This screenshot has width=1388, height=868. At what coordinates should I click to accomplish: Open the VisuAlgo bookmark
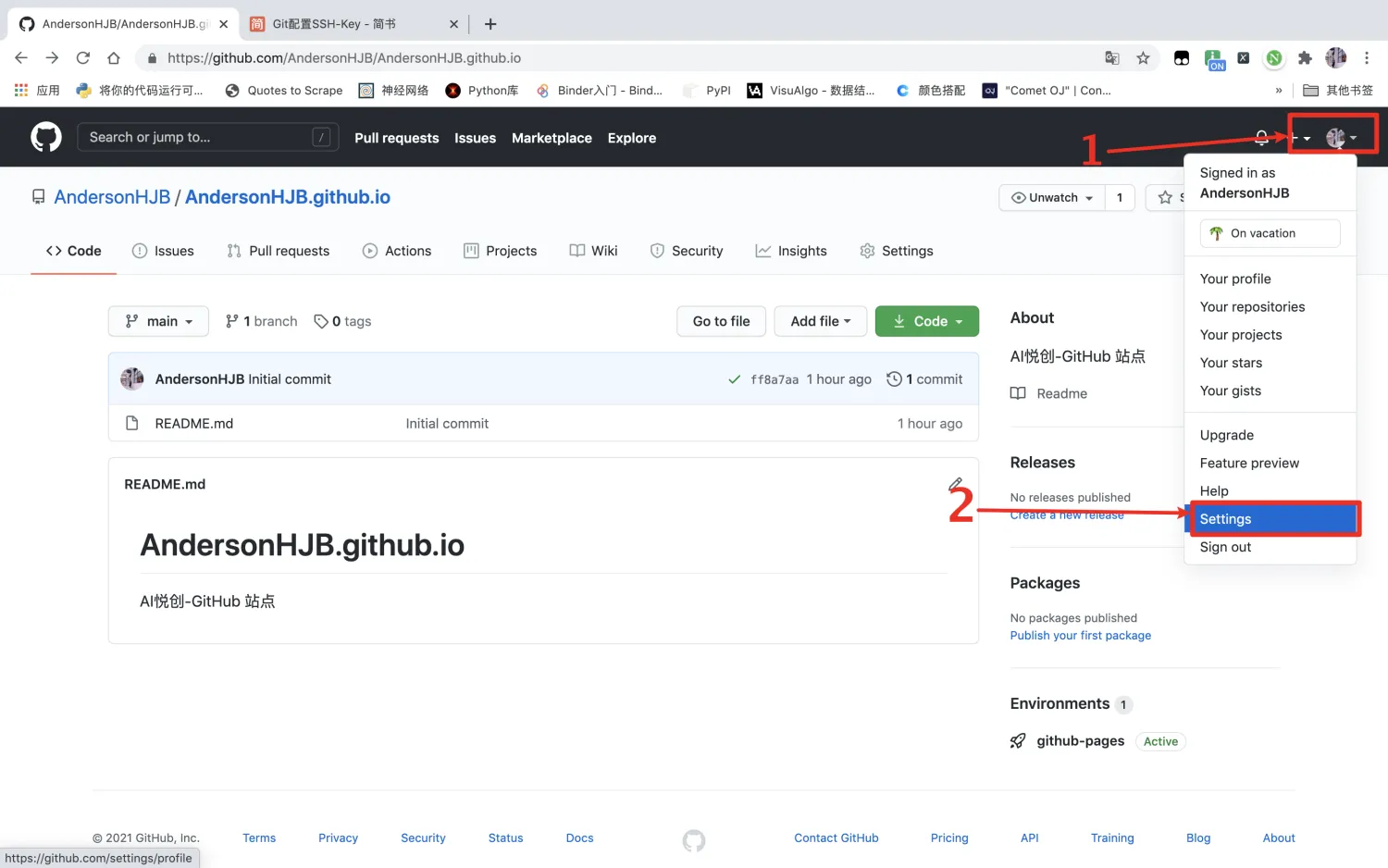pos(811,90)
